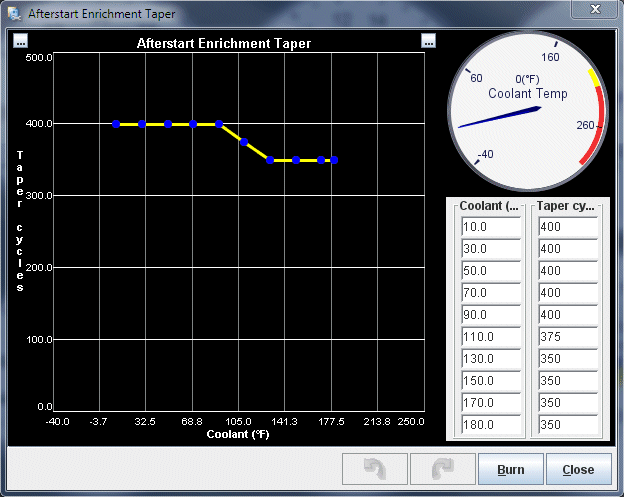Select the coolant field with value 150.0
Screen dimensions: 624x497
[x=491, y=381]
